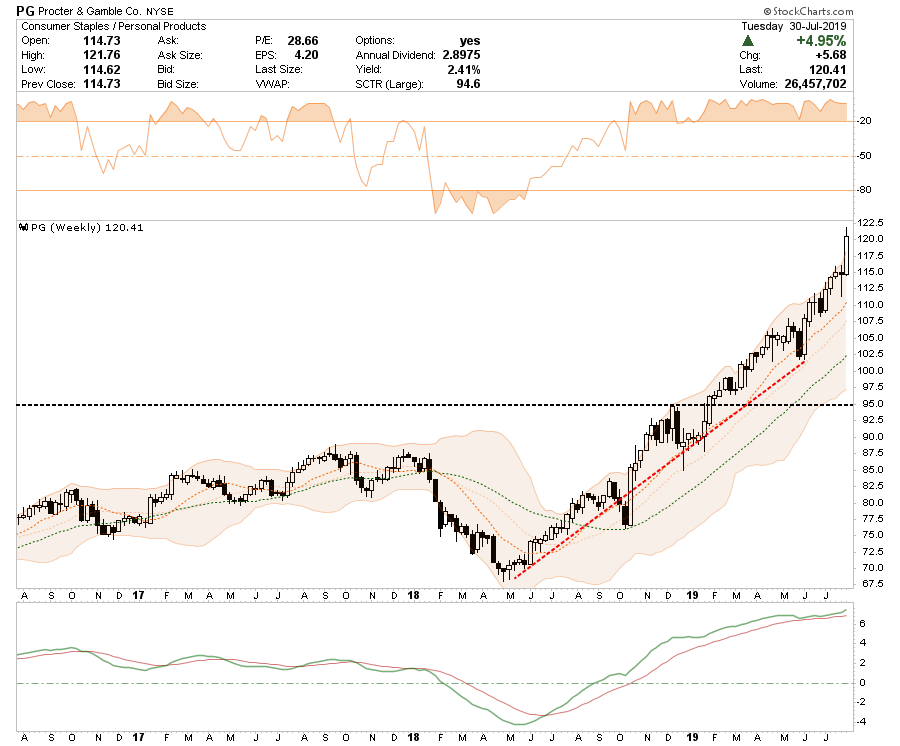900x746 pixels.
Task: Click the Ask Size label
Action: pos(180,55)
